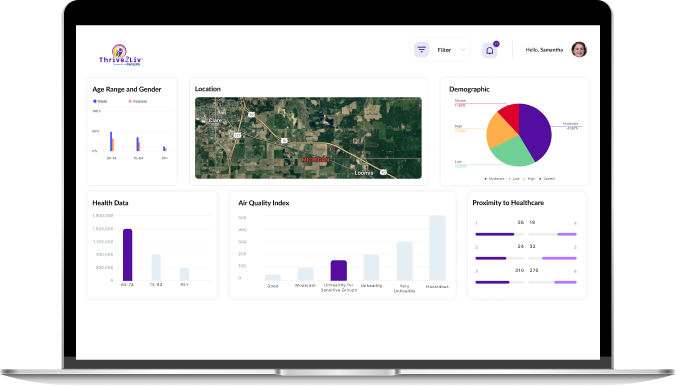The height and width of the screenshot is (386, 676).
Task: Open the Filter dropdown chevron
Action: [x=462, y=50]
